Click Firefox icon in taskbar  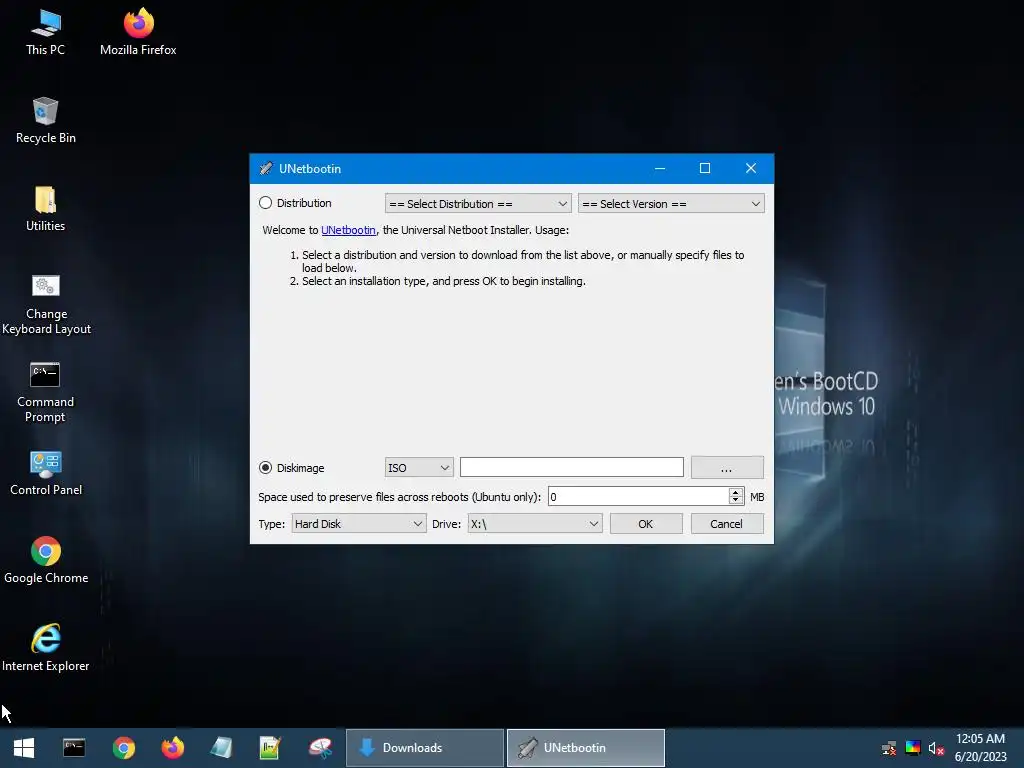(172, 748)
